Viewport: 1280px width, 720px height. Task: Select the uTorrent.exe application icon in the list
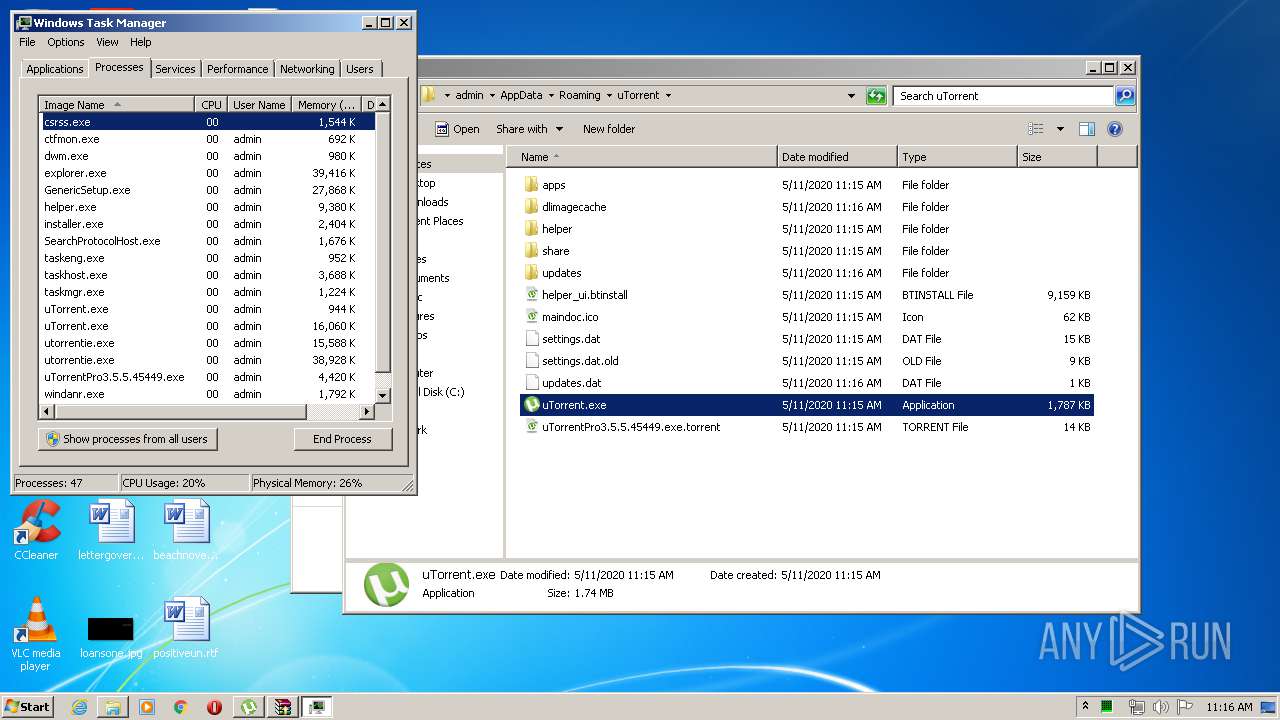click(x=531, y=405)
